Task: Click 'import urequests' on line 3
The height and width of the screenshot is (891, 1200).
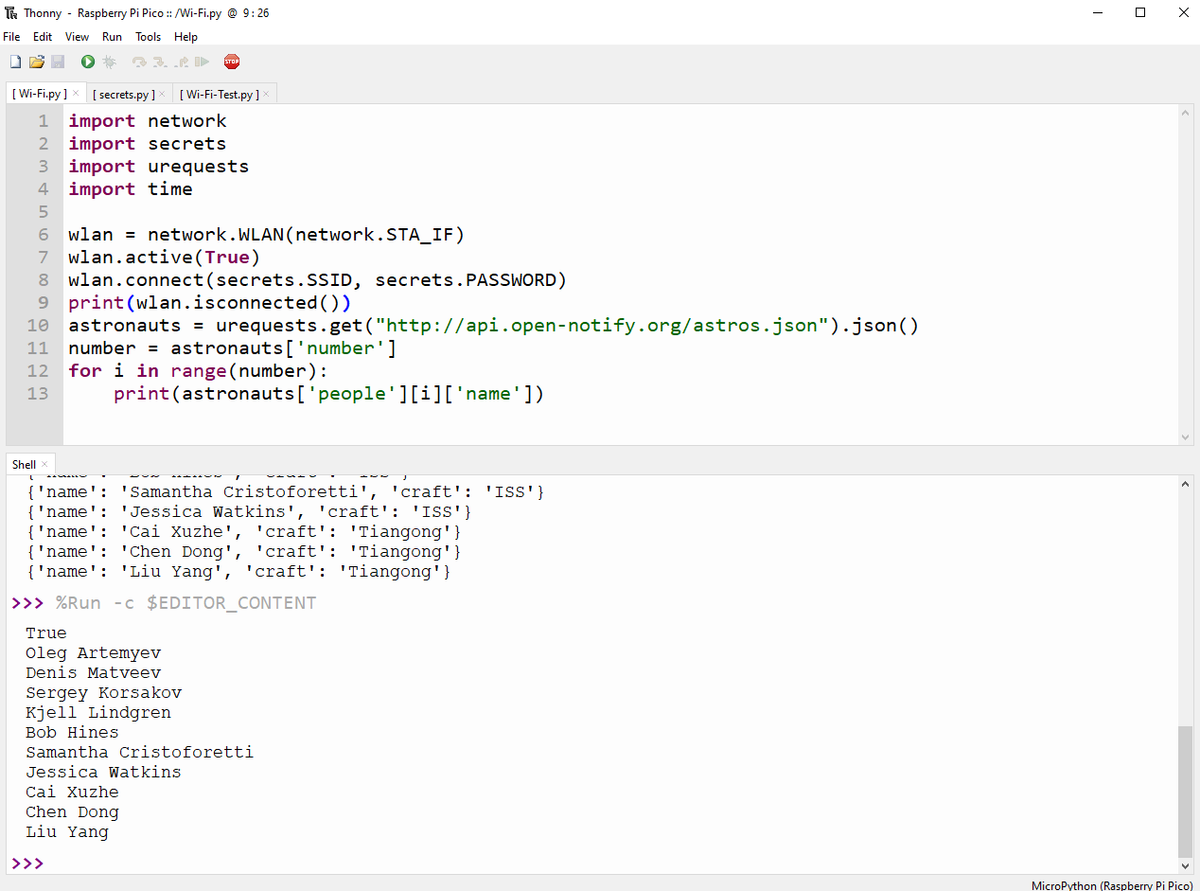Action: [159, 167]
